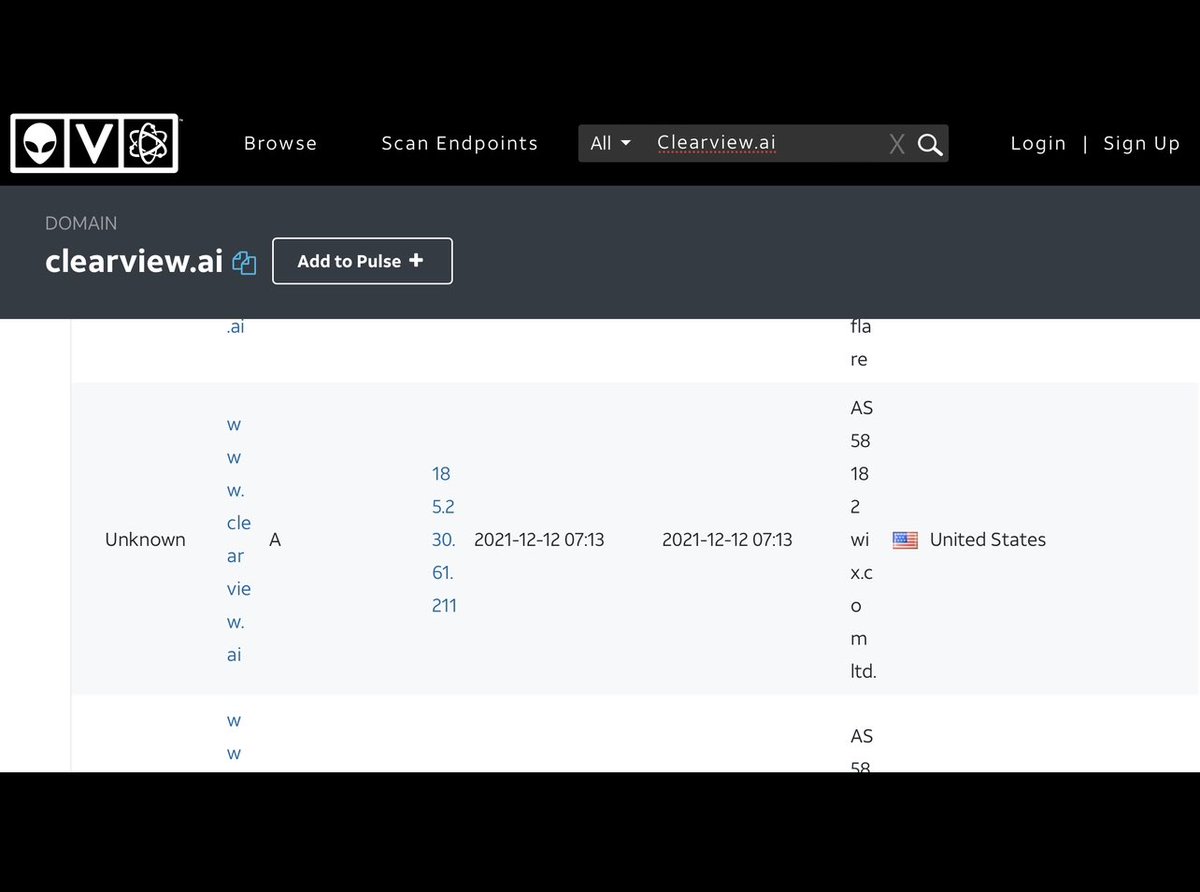Click the atom logo tile
The image size is (1200, 892).
pos(148,144)
